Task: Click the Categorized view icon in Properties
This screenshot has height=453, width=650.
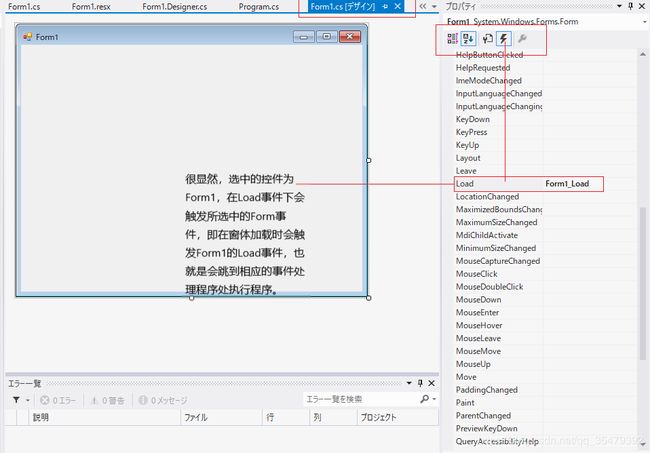Action: [452, 39]
